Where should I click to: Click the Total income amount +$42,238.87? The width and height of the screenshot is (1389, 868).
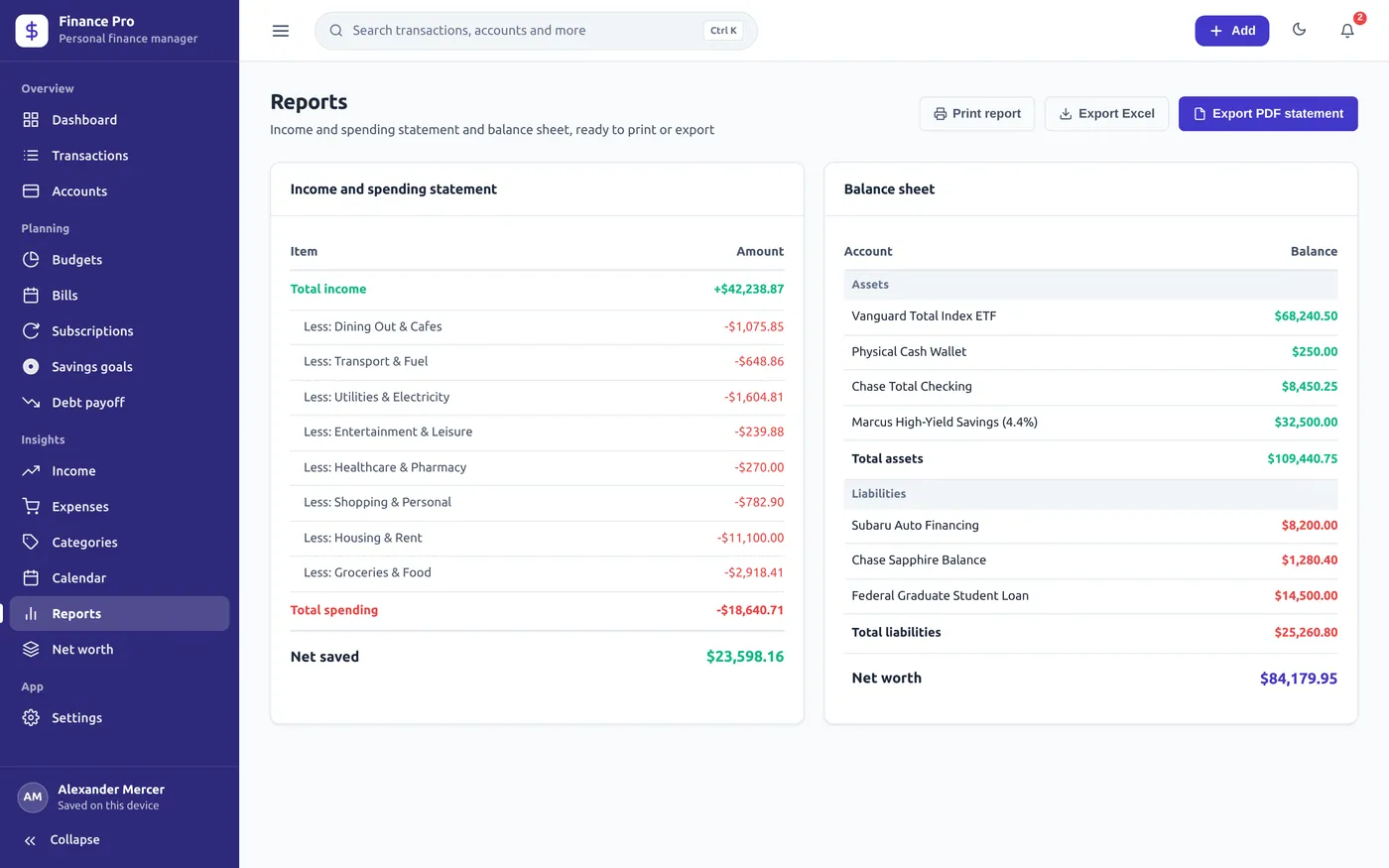point(749,290)
